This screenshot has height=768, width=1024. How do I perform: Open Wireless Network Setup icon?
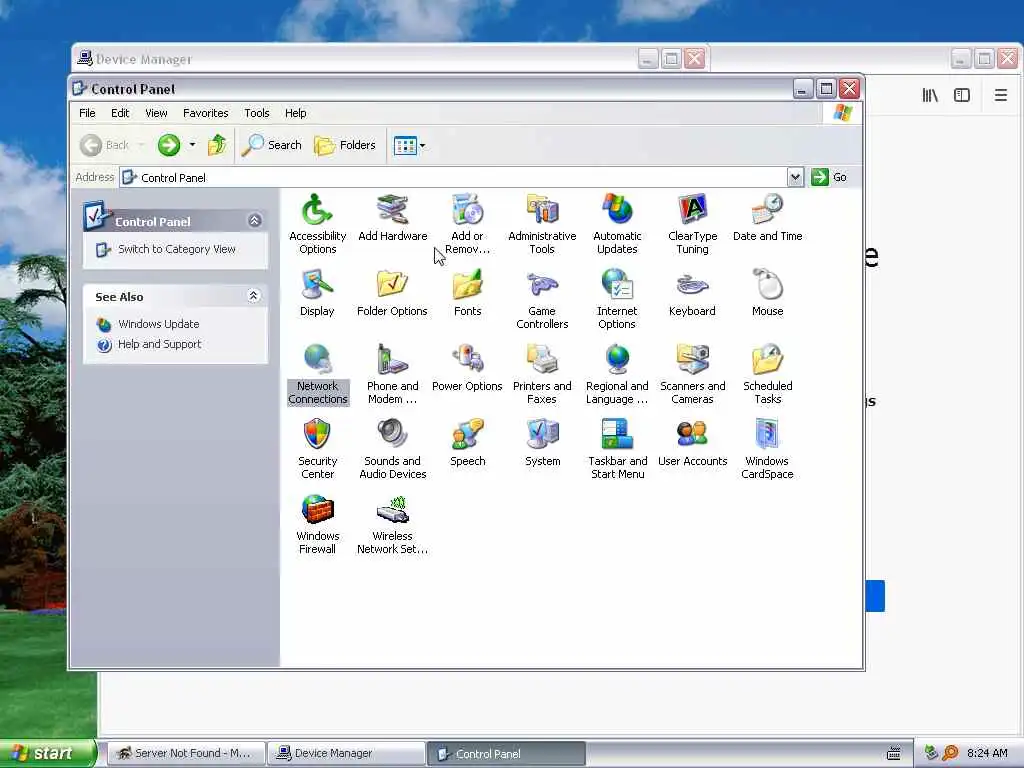(x=392, y=524)
